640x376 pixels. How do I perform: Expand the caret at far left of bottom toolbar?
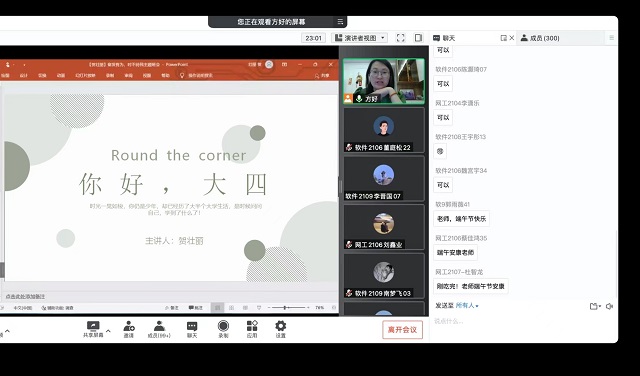[x=7, y=331]
